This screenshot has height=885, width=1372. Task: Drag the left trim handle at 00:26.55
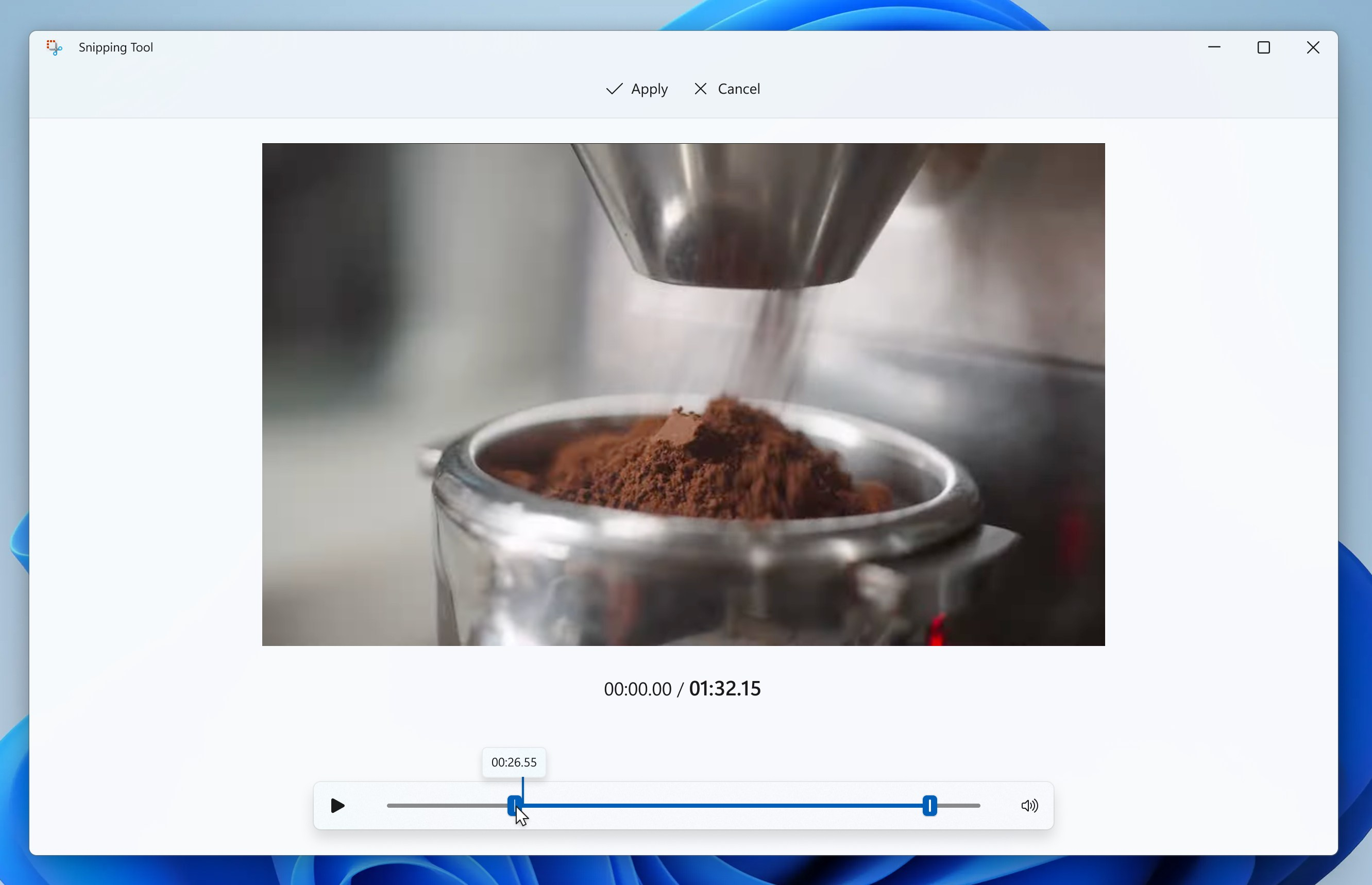[515, 806]
